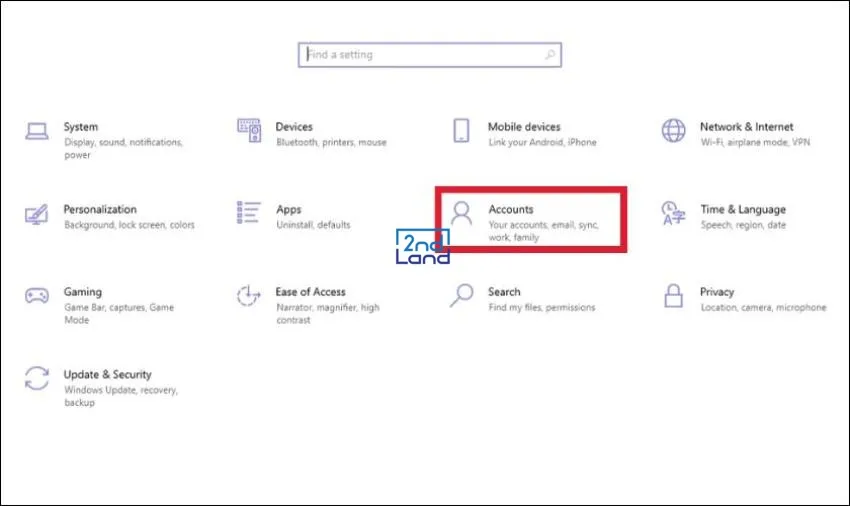The height and width of the screenshot is (506, 850).
Task: Click 'Background, lock screen, colors' description
Action: tap(129, 225)
